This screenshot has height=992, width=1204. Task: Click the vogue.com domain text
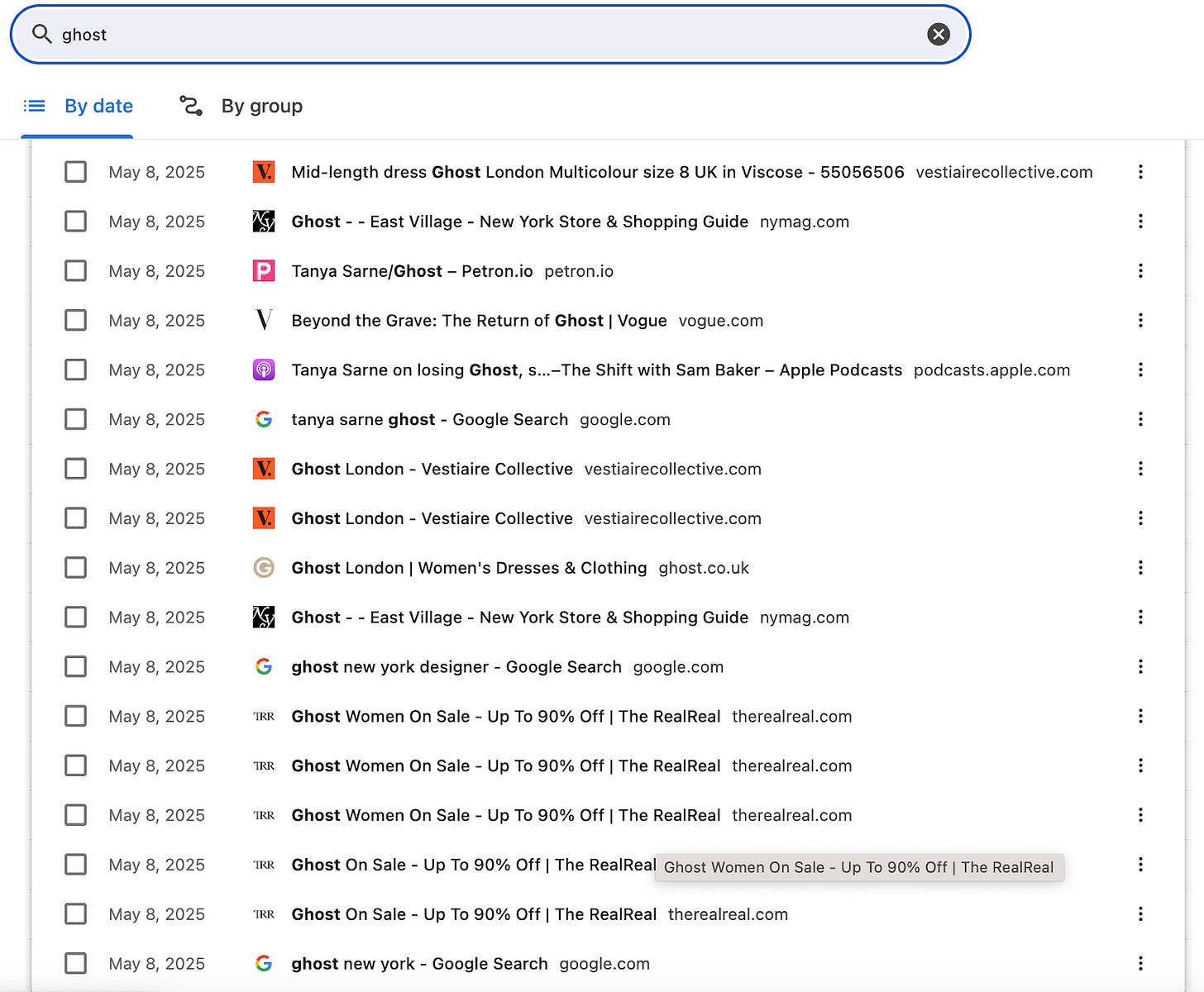pyautogui.click(x=720, y=321)
